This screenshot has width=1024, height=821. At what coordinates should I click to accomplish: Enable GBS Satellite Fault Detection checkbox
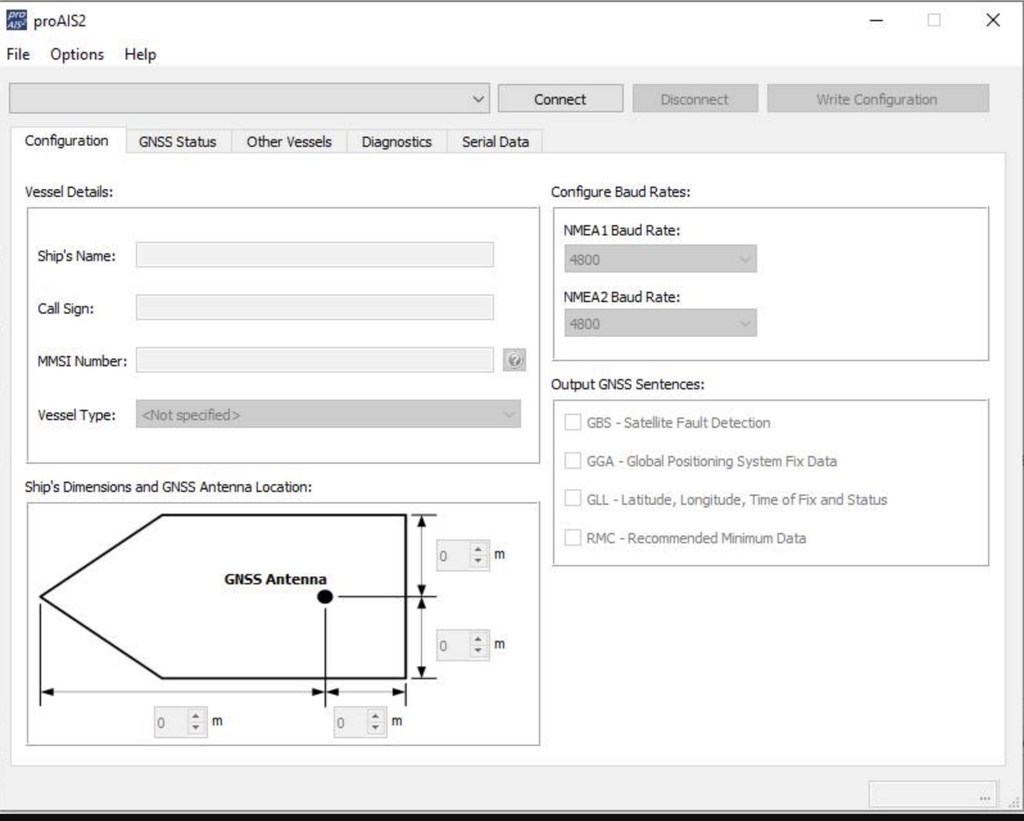[x=573, y=423]
